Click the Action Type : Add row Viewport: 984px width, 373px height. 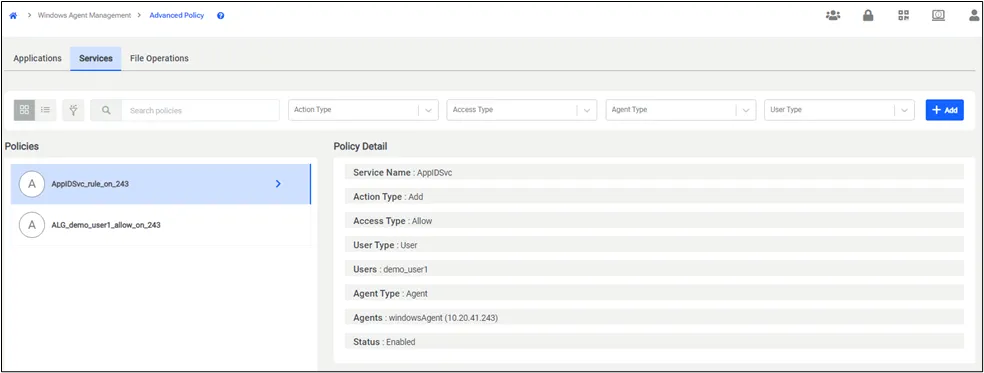[655, 197]
